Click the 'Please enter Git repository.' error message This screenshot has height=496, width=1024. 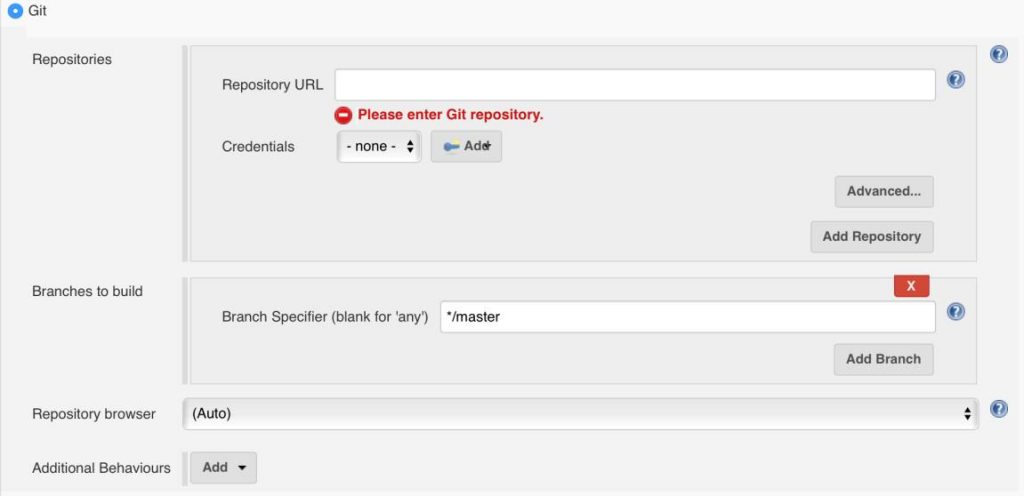point(450,115)
